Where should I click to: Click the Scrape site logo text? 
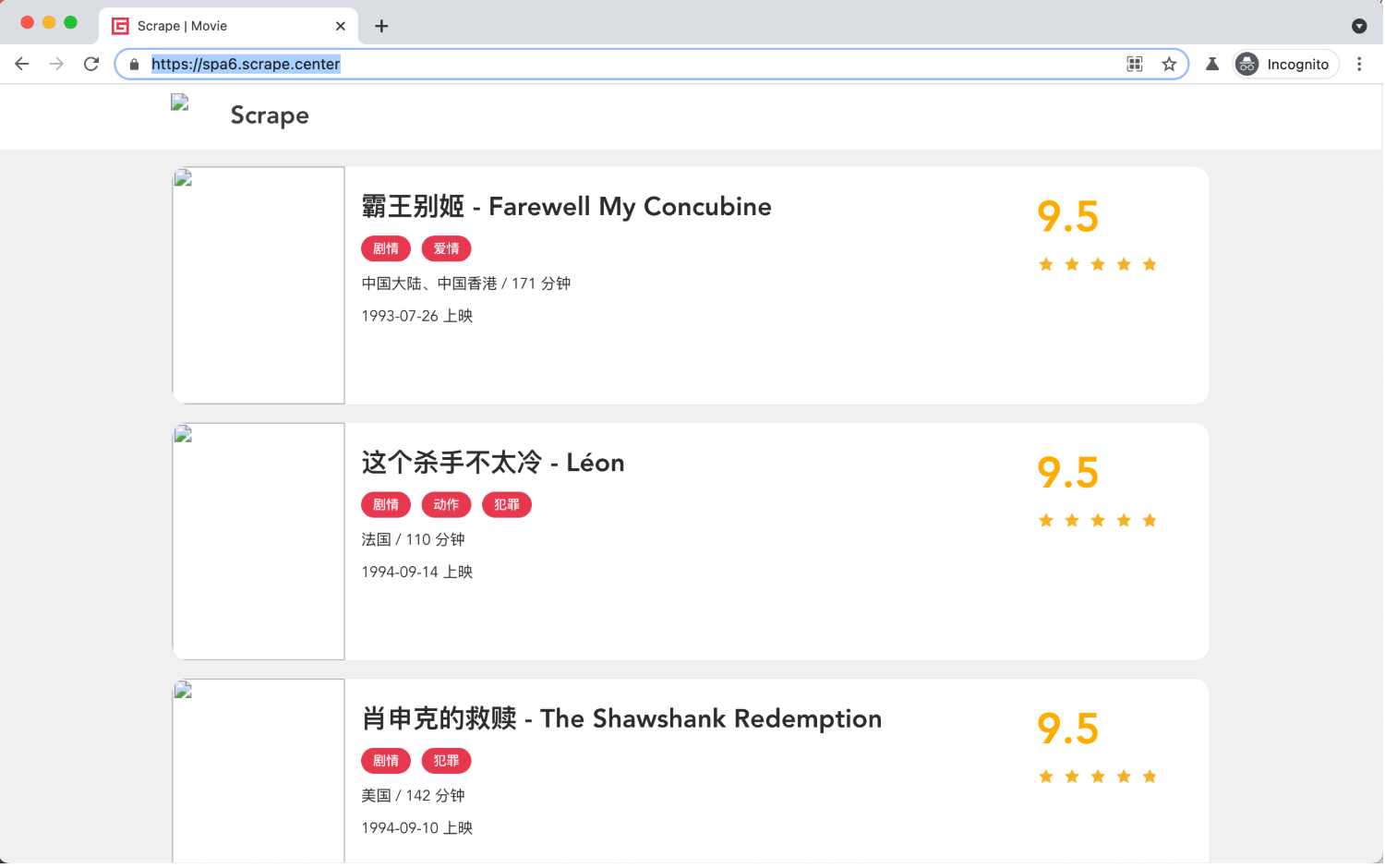point(270,115)
